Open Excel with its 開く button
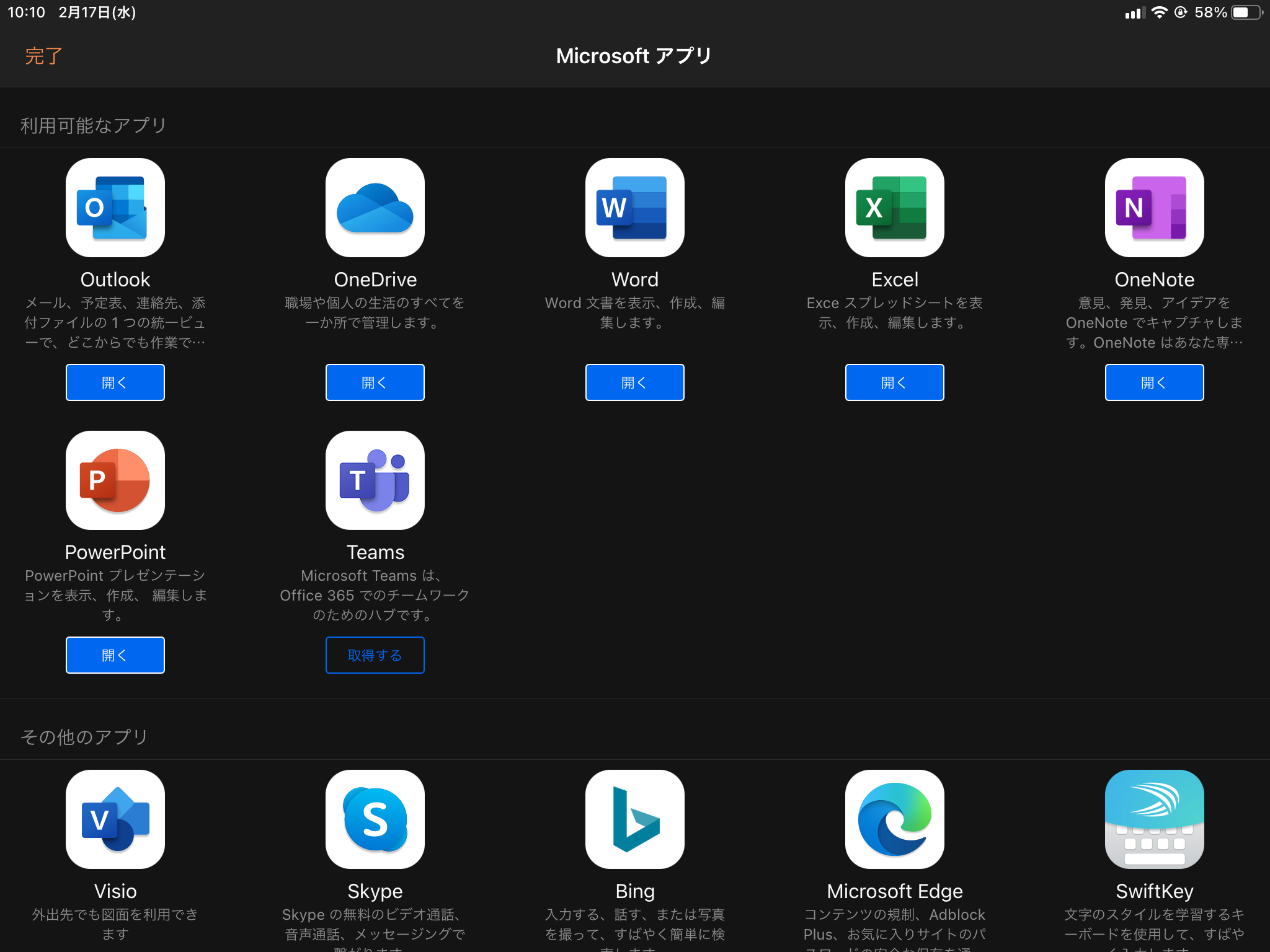1270x952 pixels. 894,382
